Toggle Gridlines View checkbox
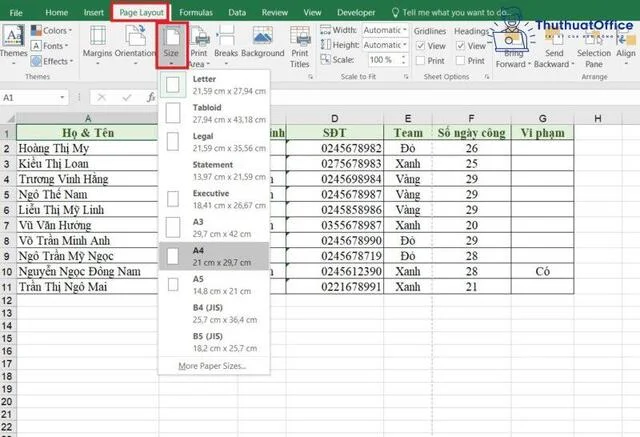 420,46
